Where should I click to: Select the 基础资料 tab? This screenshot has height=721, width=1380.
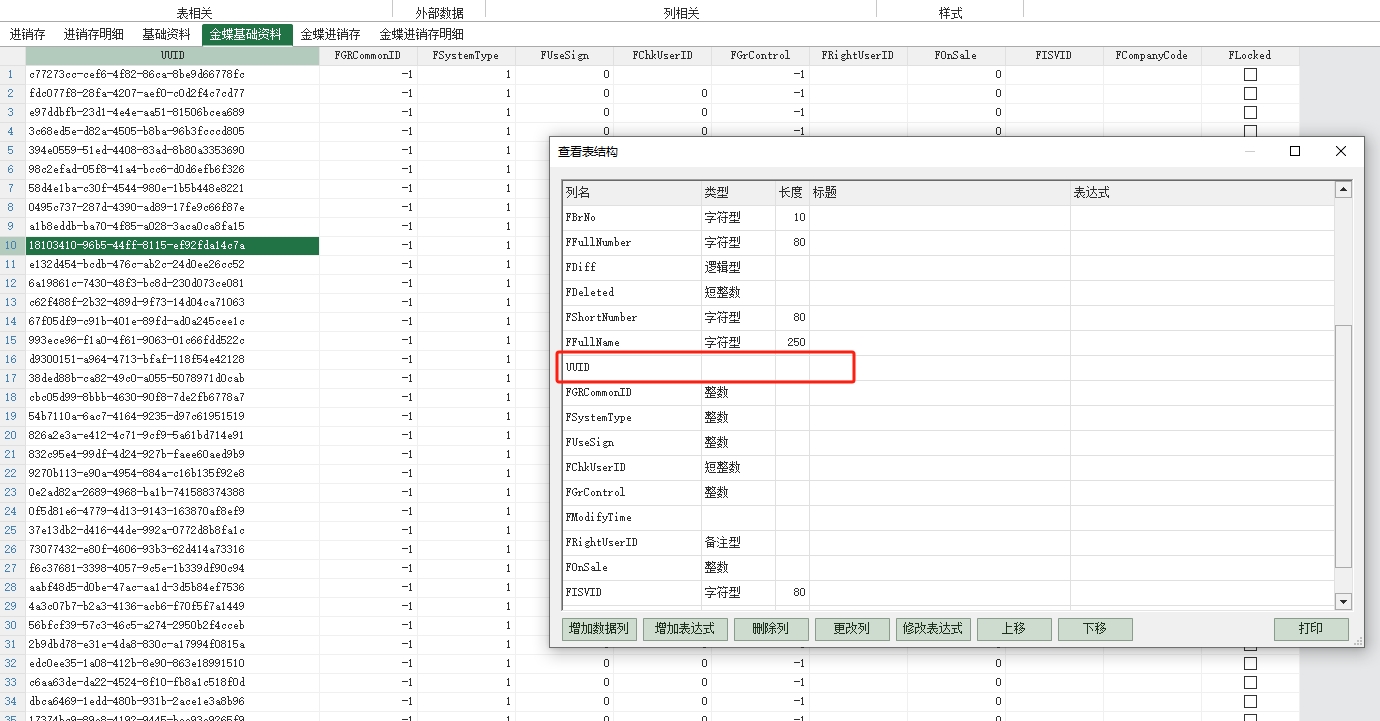point(166,34)
